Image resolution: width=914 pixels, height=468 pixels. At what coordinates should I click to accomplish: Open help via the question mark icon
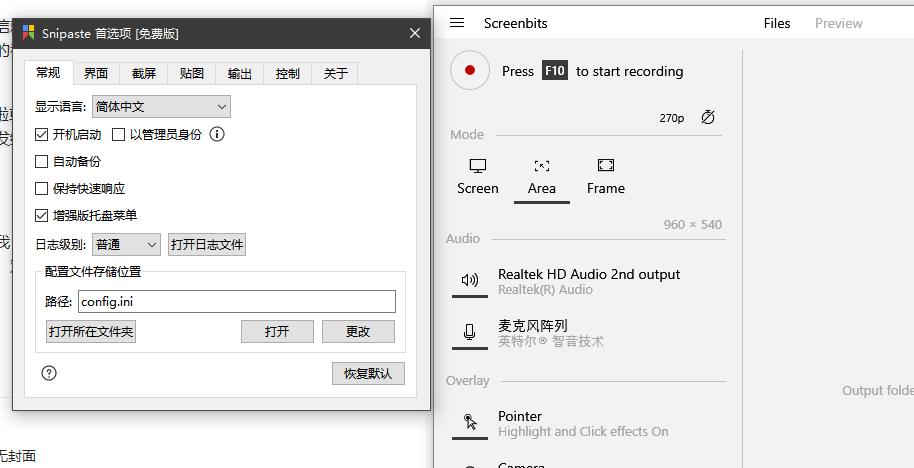[49, 373]
